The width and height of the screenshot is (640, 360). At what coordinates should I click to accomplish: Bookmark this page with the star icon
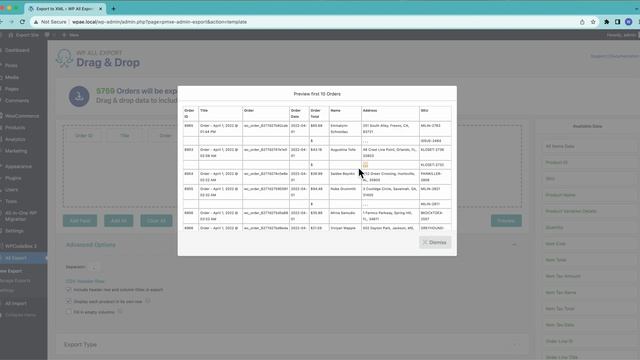click(x=593, y=22)
